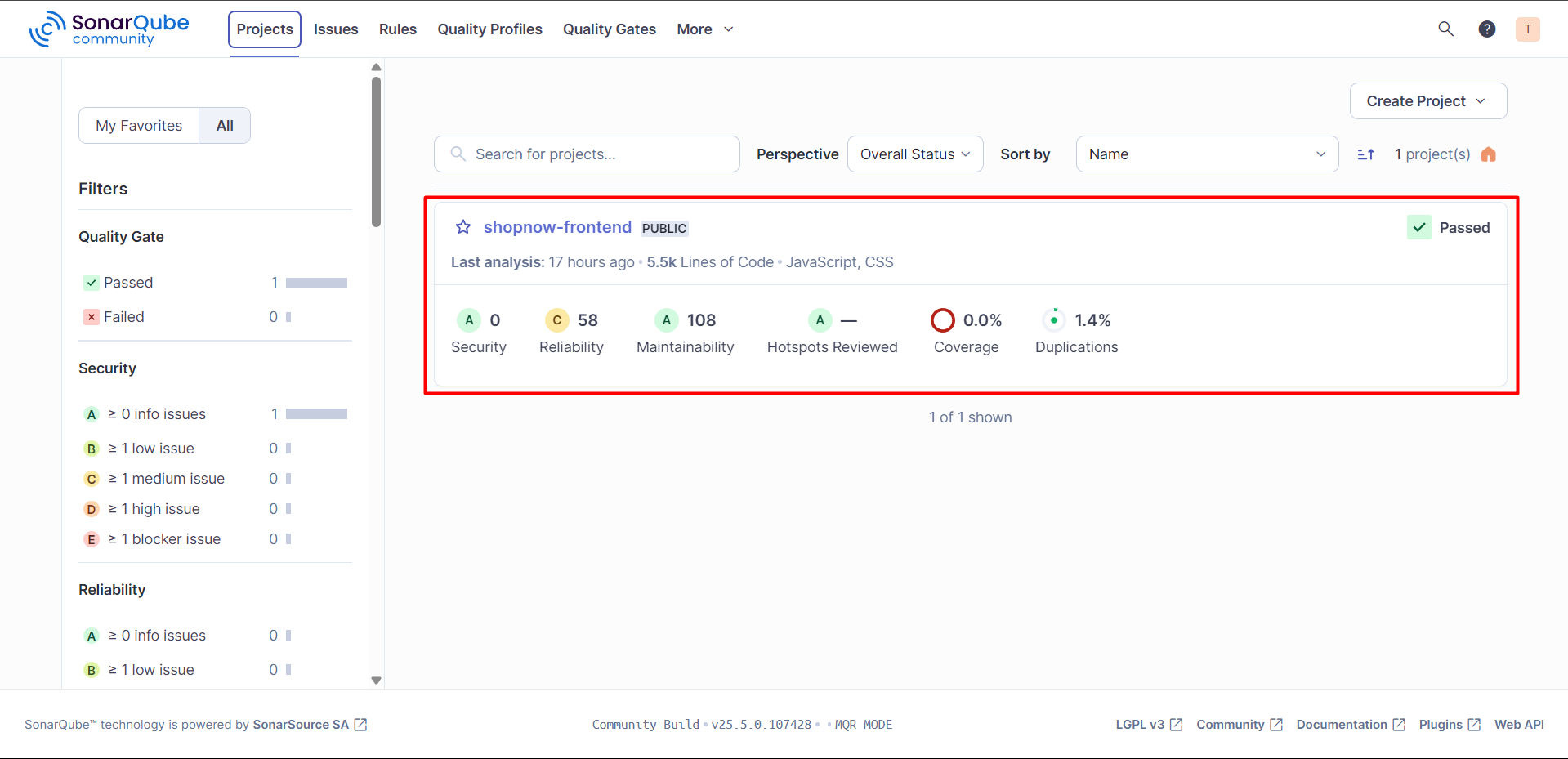Expand the Sort by Name dropdown
The height and width of the screenshot is (759, 1568).
tap(1206, 154)
